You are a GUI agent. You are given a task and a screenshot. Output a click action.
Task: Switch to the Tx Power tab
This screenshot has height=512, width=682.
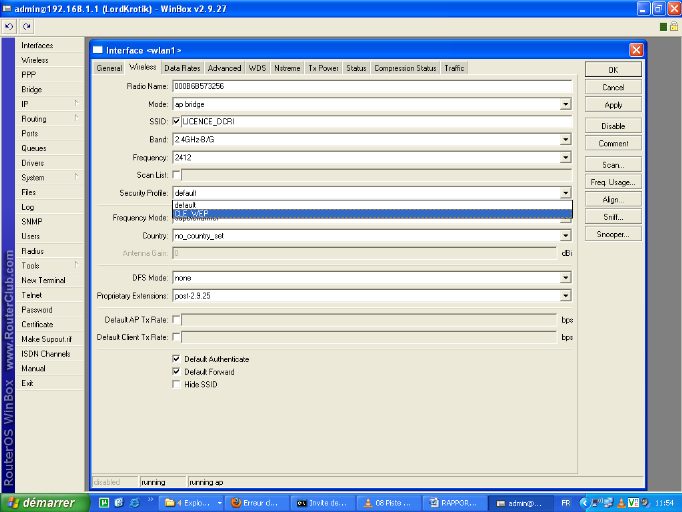[x=323, y=68]
